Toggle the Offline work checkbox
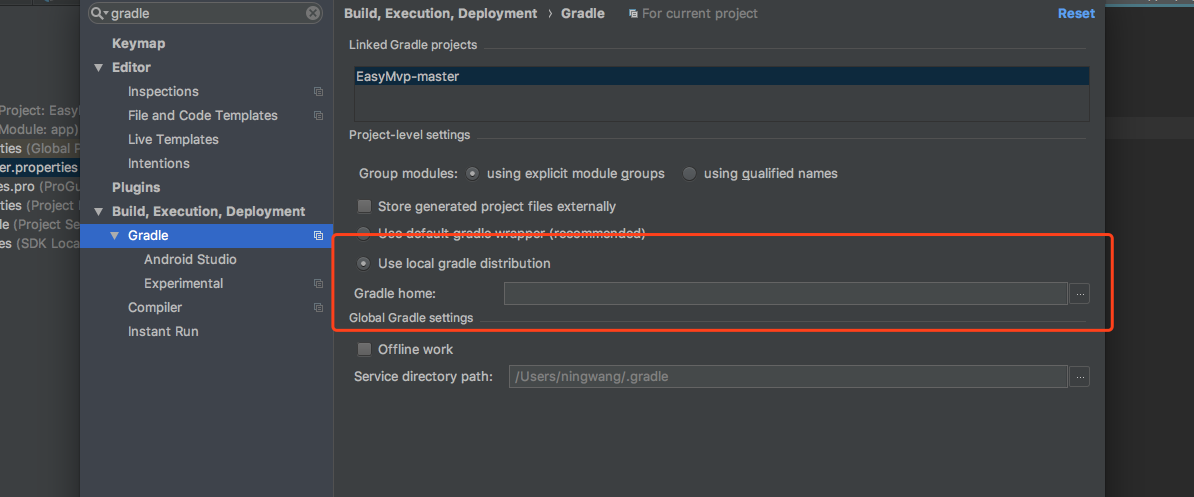The height and width of the screenshot is (497, 1194). (365, 349)
